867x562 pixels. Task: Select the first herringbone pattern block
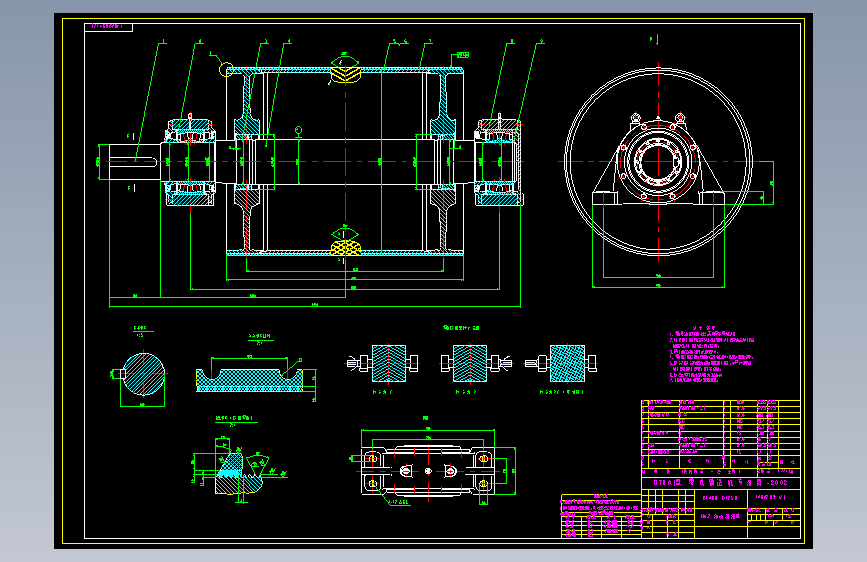coord(389,363)
